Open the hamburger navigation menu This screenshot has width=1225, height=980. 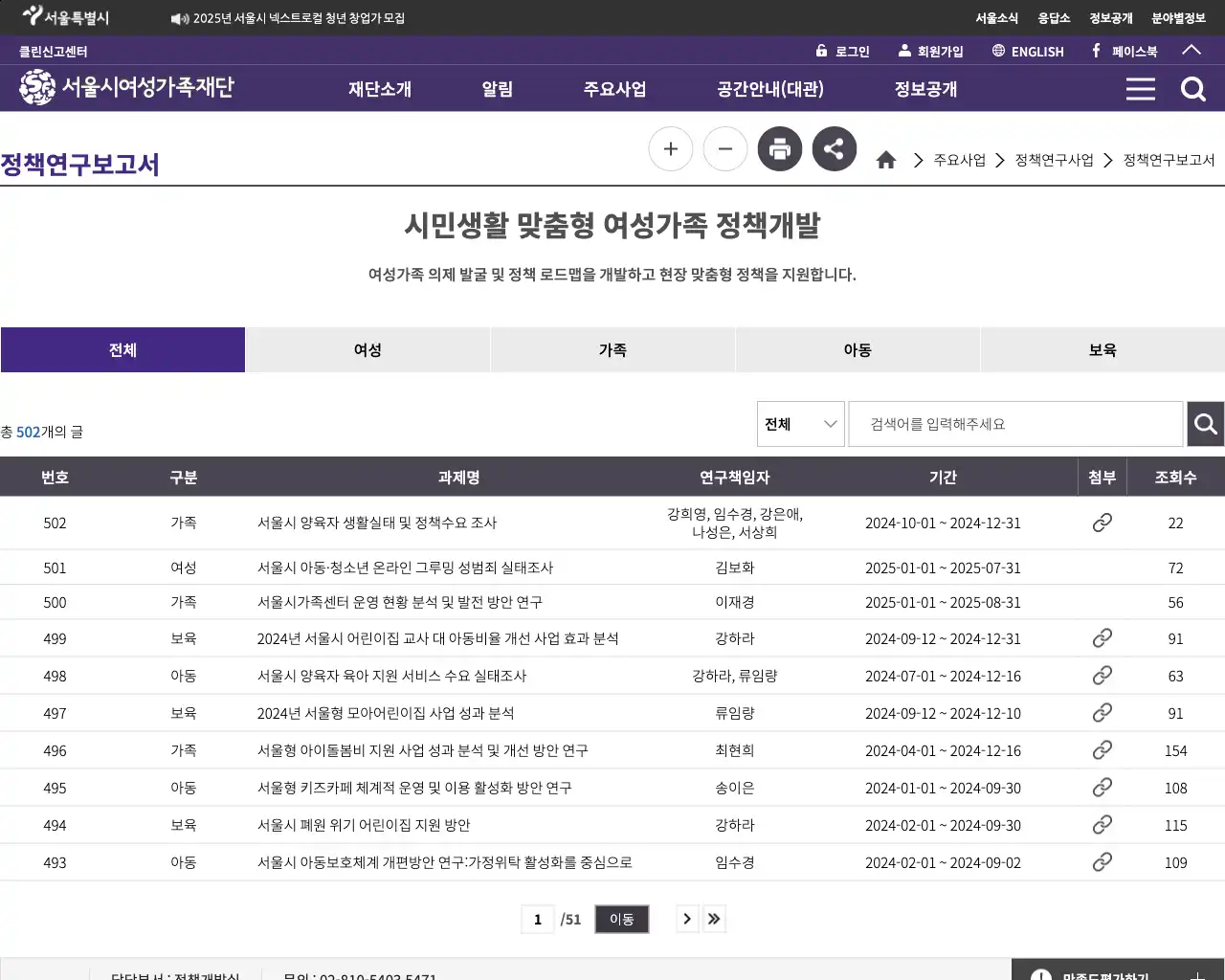click(1140, 88)
